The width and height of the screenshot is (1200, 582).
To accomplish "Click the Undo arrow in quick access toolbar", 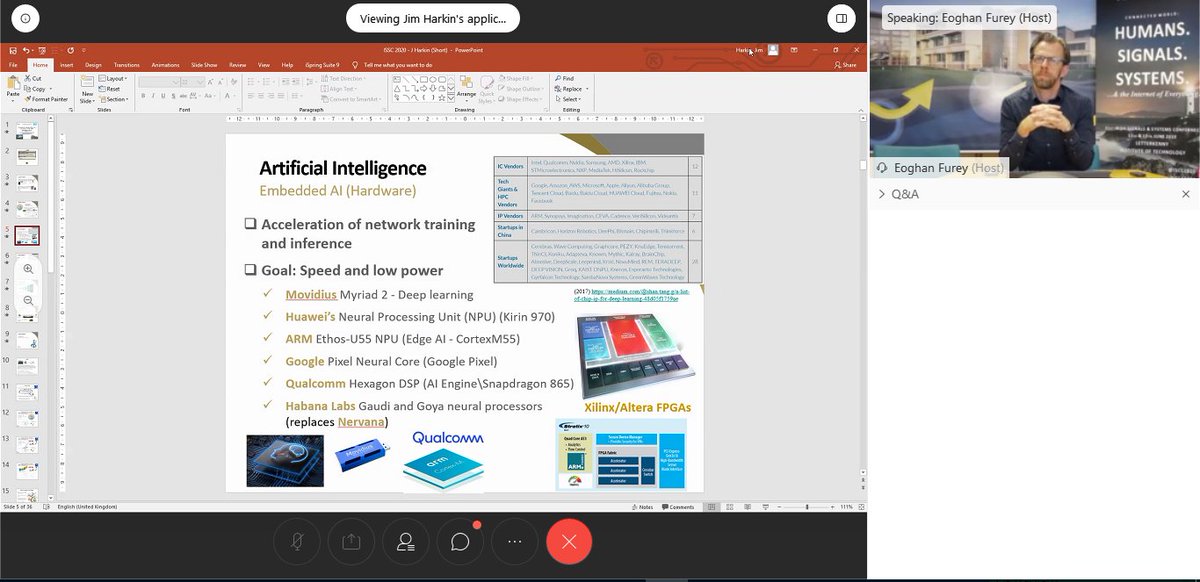I will [x=26, y=50].
